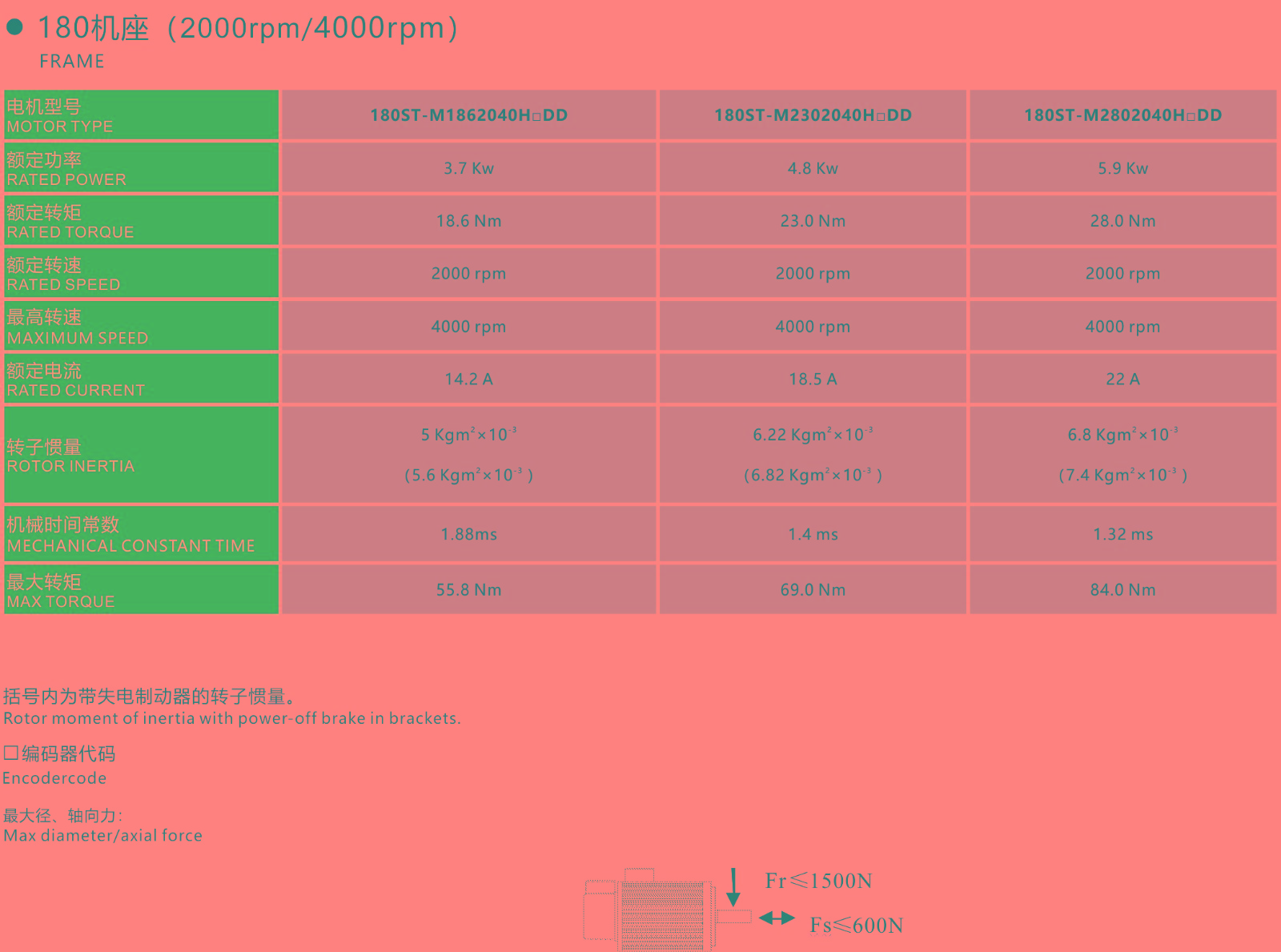Click the 84.0 Nm max torque cell
Image resolution: width=1281 pixels, height=952 pixels.
point(1122,590)
